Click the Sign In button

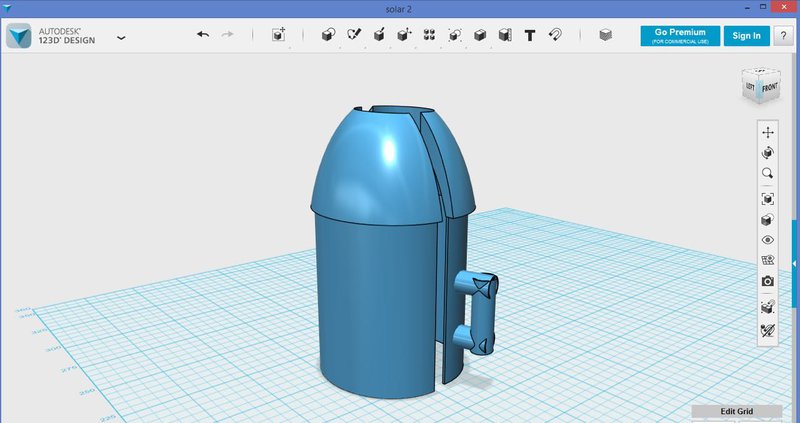(x=746, y=35)
